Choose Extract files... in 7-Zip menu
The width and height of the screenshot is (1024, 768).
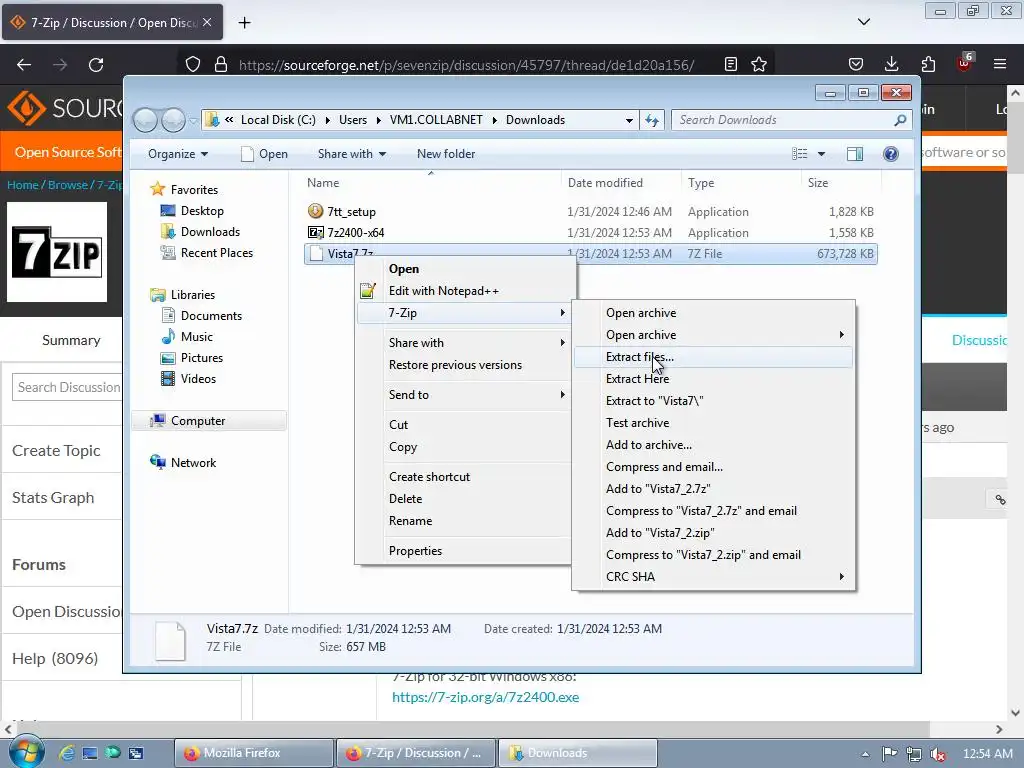[x=713, y=357]
